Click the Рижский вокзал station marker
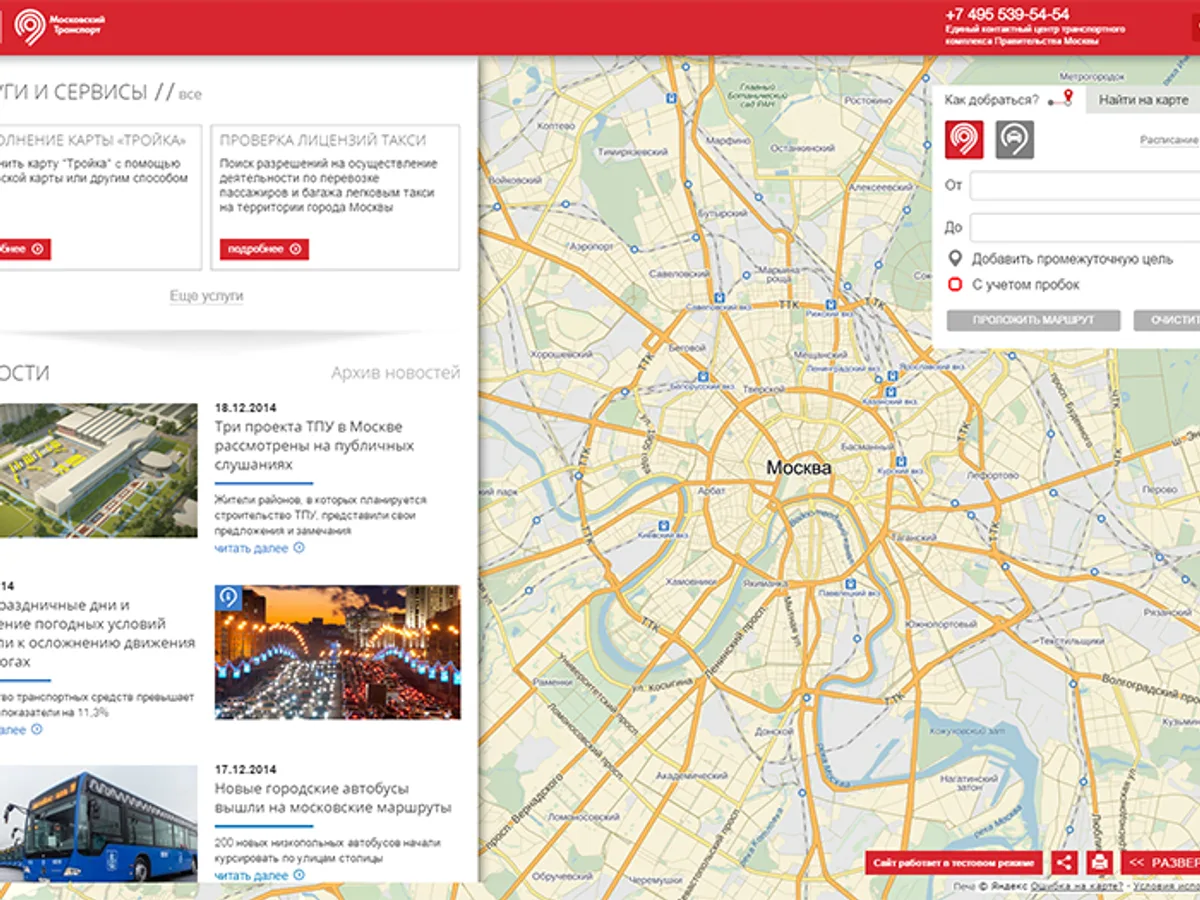The image size is (1200, 900). (830, 305)
